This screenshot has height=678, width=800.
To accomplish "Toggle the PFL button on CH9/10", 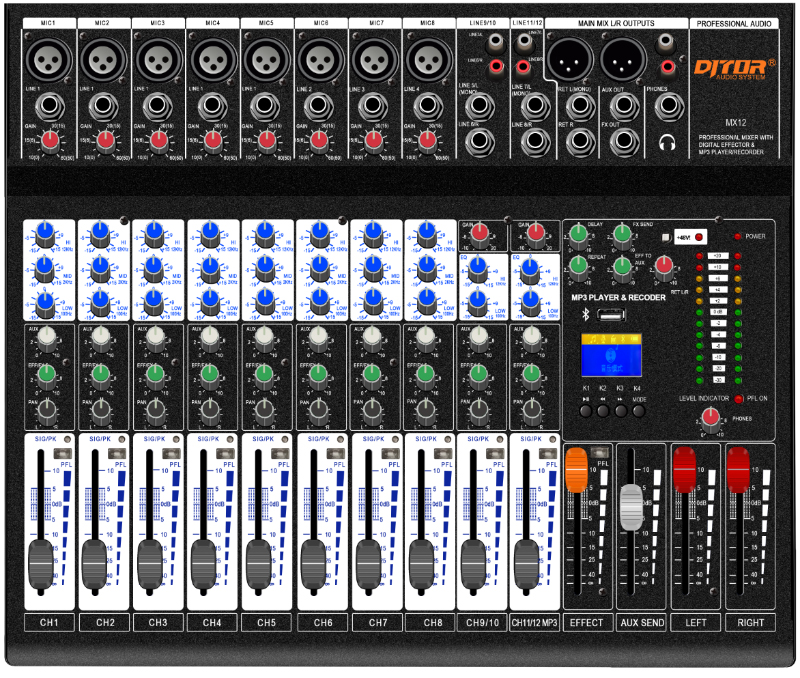I will [x=495, y=453].
